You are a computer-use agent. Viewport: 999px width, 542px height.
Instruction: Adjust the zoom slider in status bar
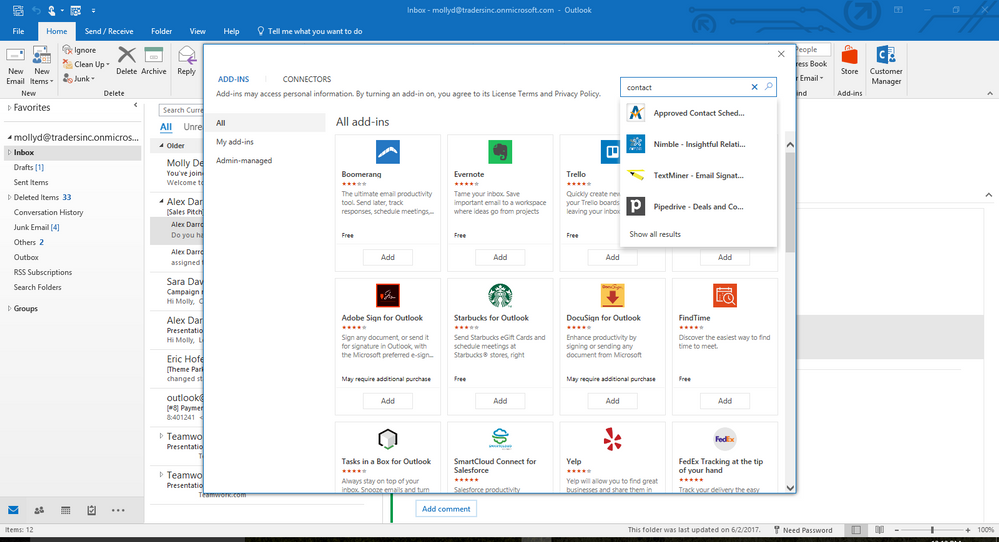932,530
